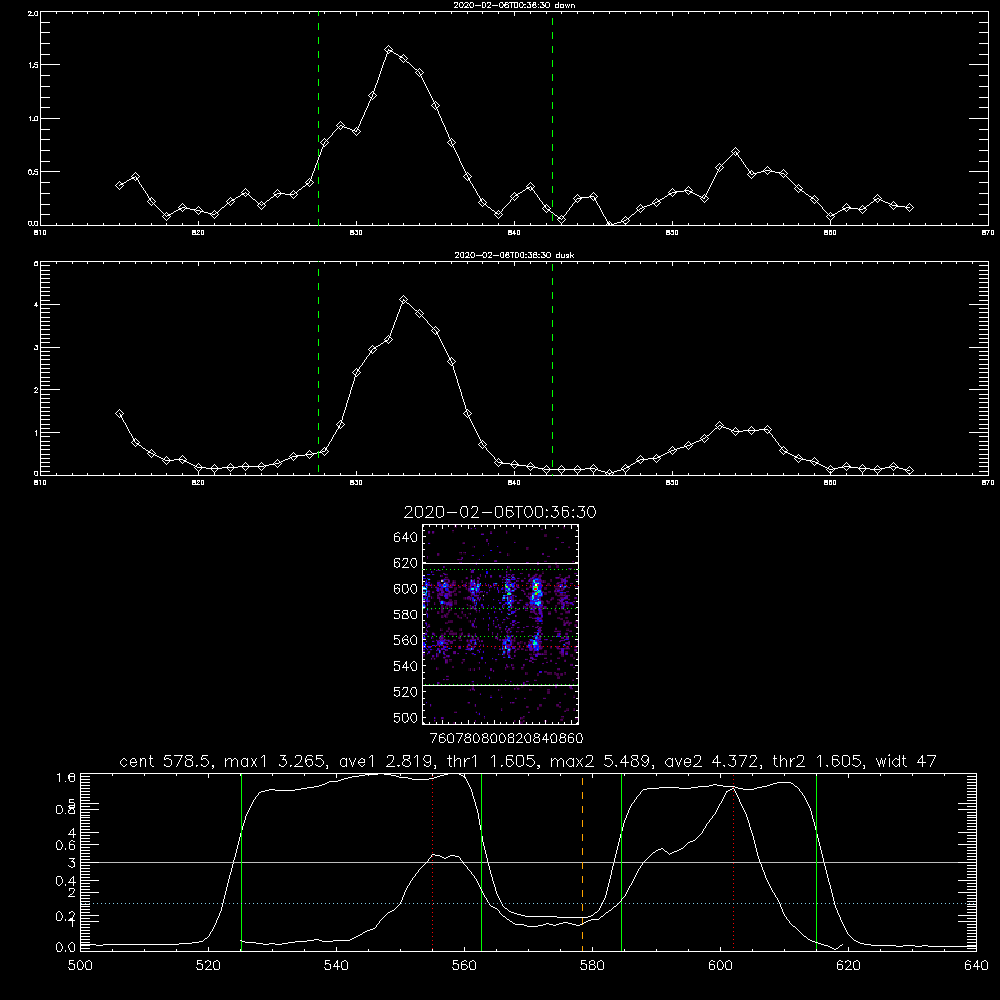This screenshot has height=1000, width=1000.
Task: Select right green dashed line in dusk plot
Action: tap(552, 369)
